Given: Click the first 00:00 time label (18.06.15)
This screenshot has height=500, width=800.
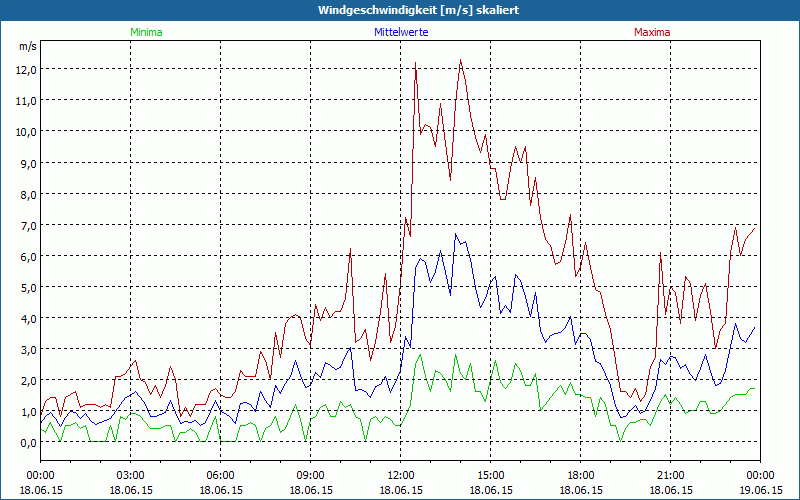Looking at the screenshot, I should 40,476.
